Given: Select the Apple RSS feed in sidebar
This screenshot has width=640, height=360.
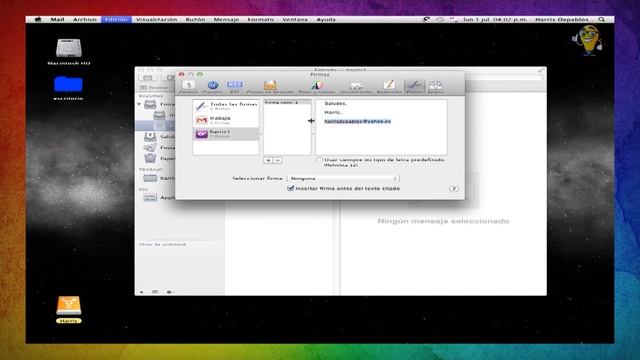Looking at the screenshot, I should coord(159,198).
